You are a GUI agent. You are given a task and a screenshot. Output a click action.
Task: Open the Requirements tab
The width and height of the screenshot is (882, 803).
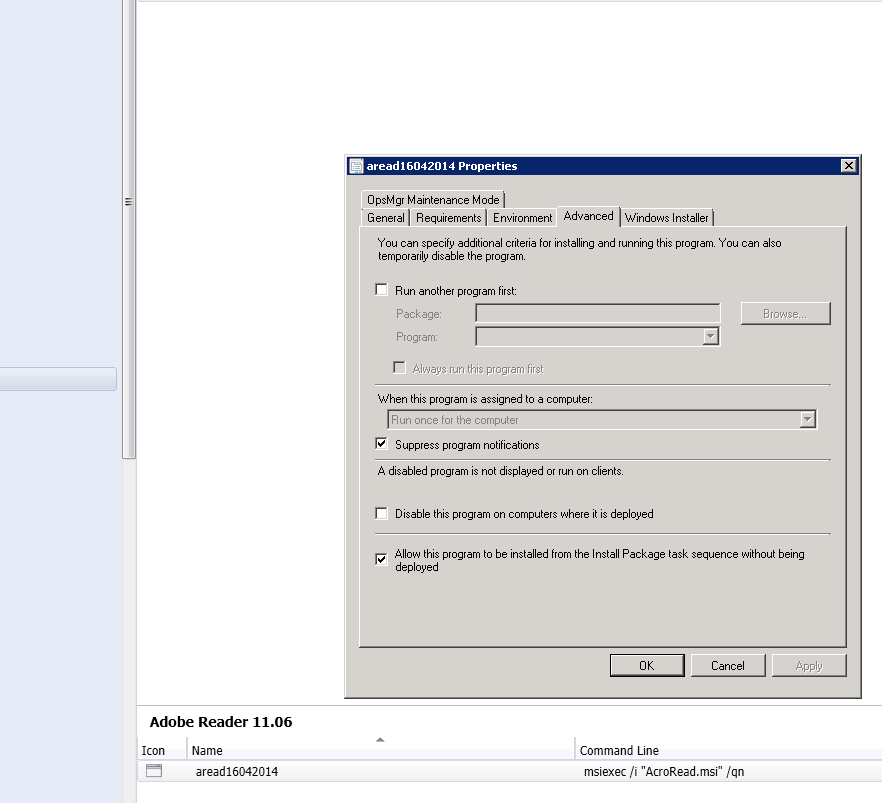click(449, 218)
